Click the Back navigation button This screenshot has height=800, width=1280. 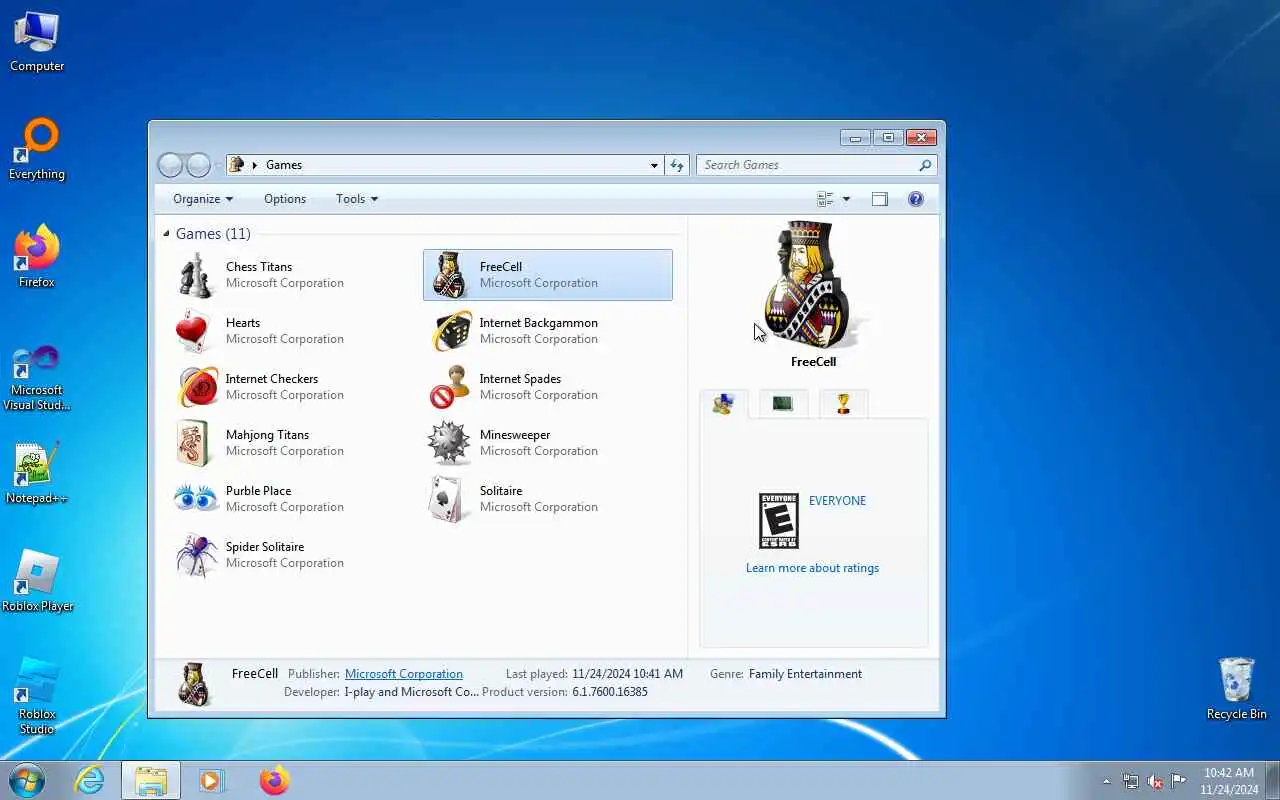click(170, 165)
